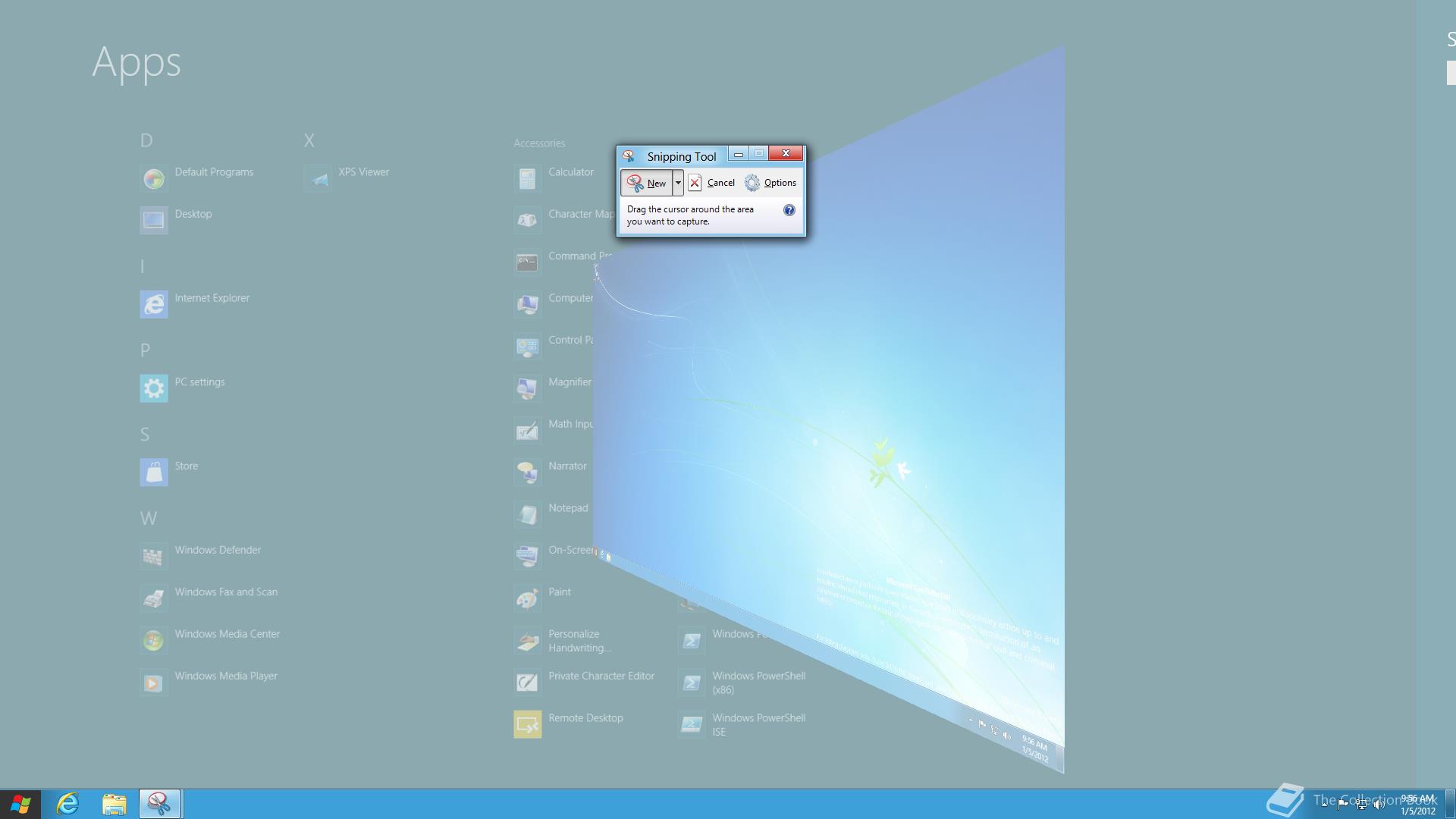Launch Narrator icon
Viewport: 1456px width, 819px height.
click(x=528, y=473)
